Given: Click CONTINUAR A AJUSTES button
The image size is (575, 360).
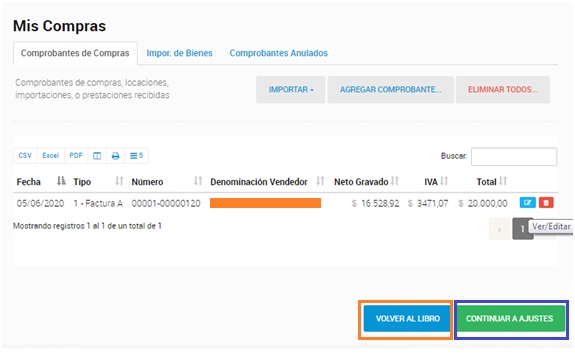Looking at the screenshot, I should 510,319.
